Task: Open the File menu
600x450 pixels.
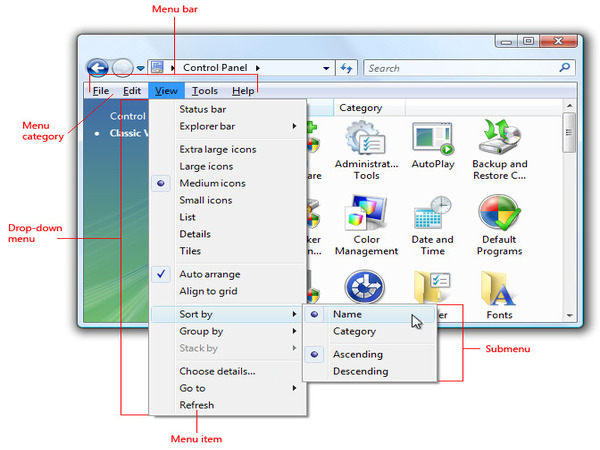Action: 101,91
